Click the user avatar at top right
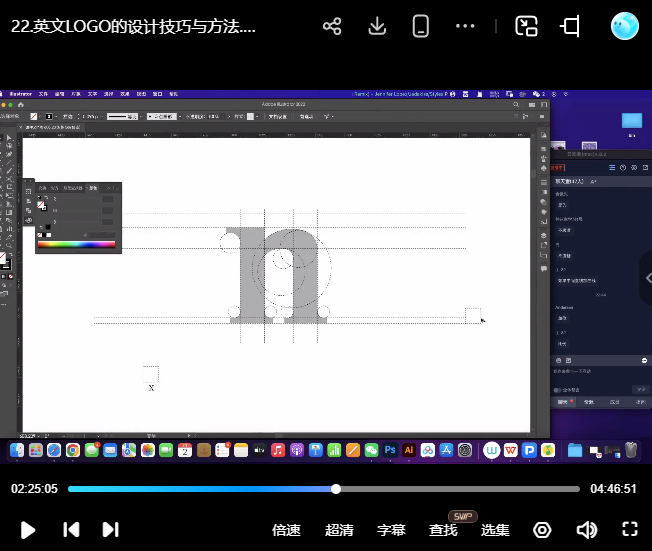Screen dimensions: 652x551 click(x=624, y=27)
